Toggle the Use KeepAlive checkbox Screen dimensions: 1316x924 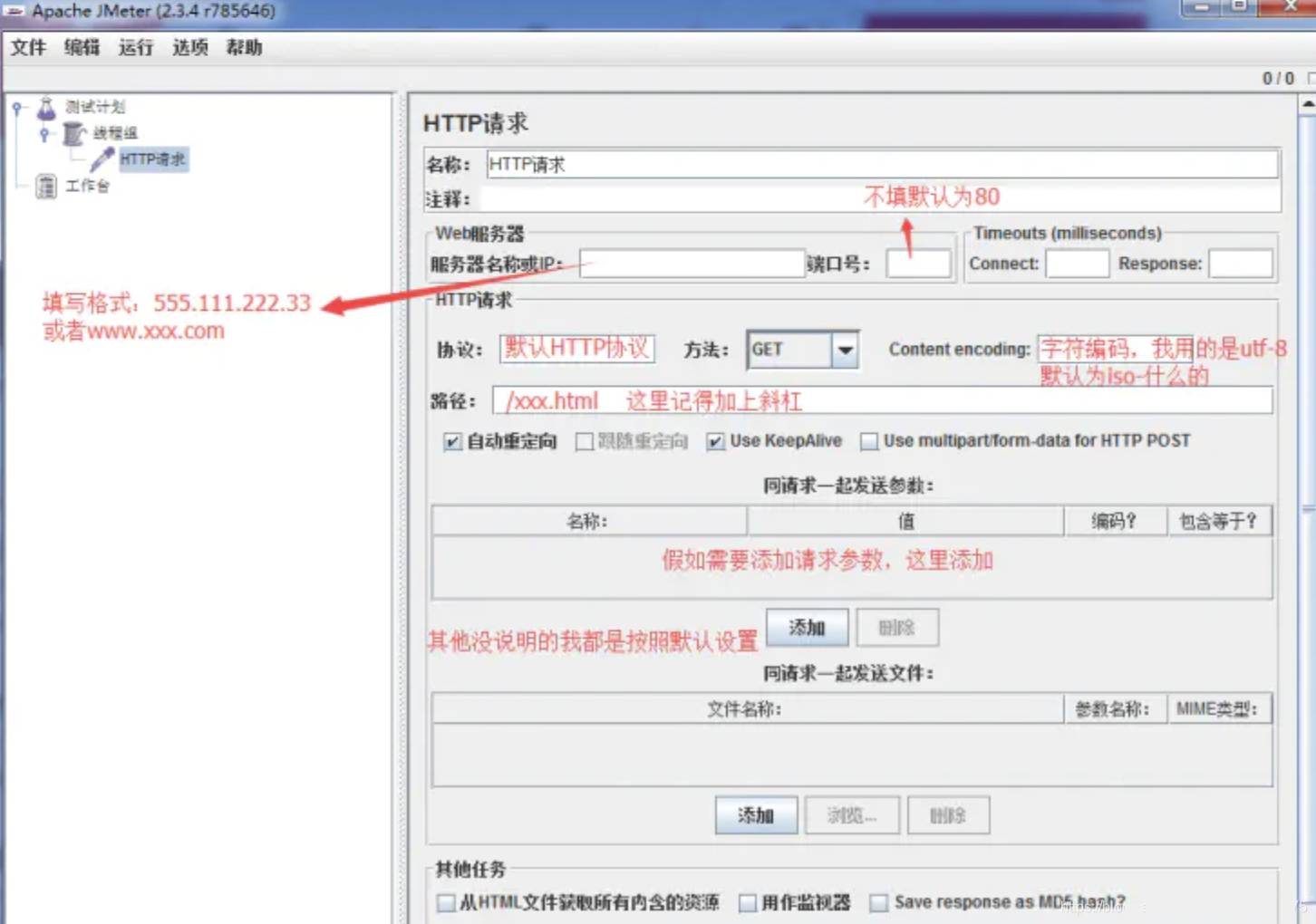pos(715,442)
